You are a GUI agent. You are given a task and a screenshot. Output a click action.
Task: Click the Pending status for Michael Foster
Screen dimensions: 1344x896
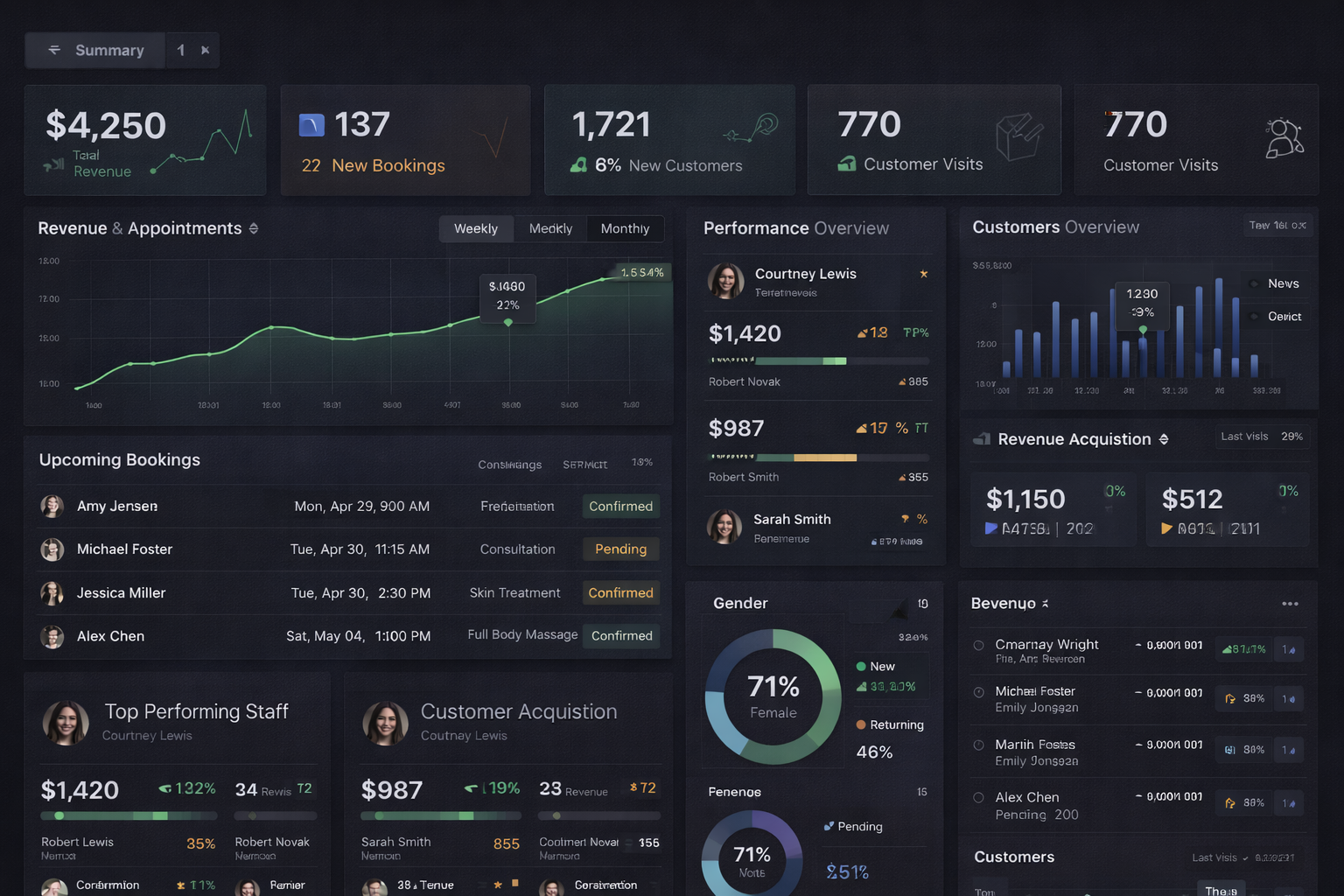620,549
